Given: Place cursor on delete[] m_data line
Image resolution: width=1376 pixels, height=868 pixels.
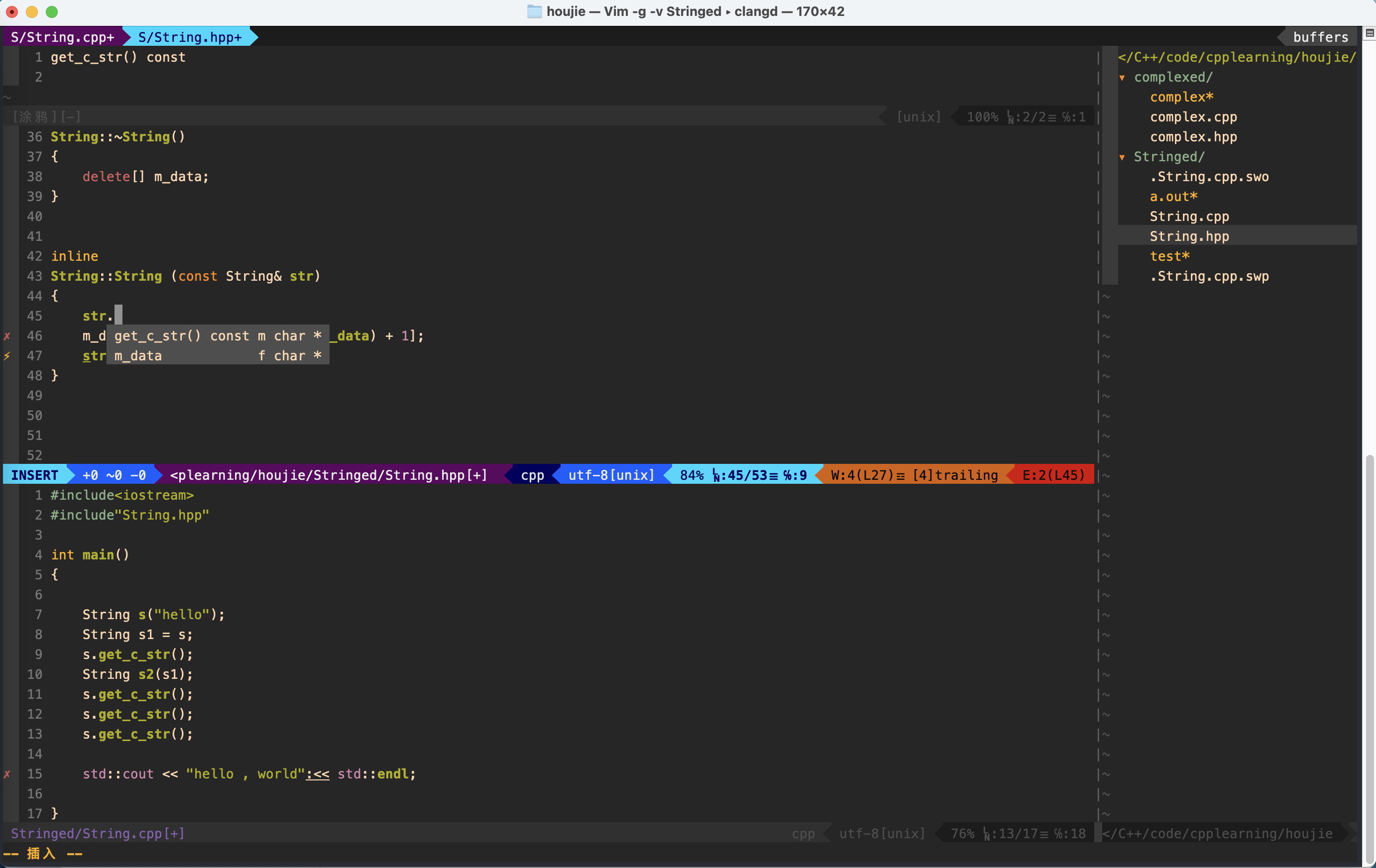Looking at the screenshot, I should tap(146, 177).
